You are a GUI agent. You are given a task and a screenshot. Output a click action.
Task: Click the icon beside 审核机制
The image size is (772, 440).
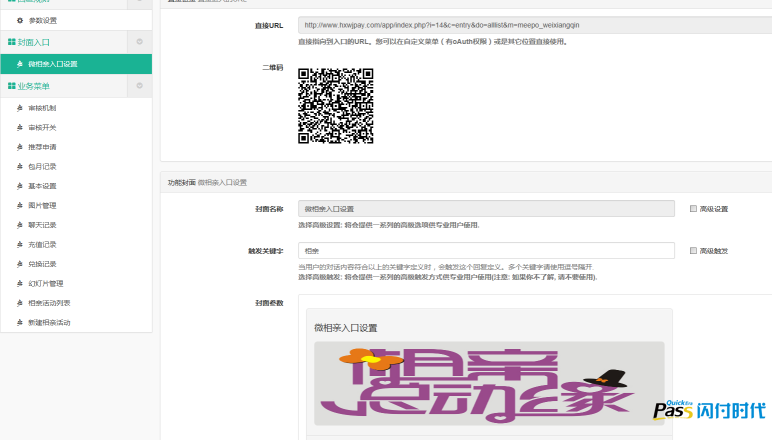tap(20, 108)
